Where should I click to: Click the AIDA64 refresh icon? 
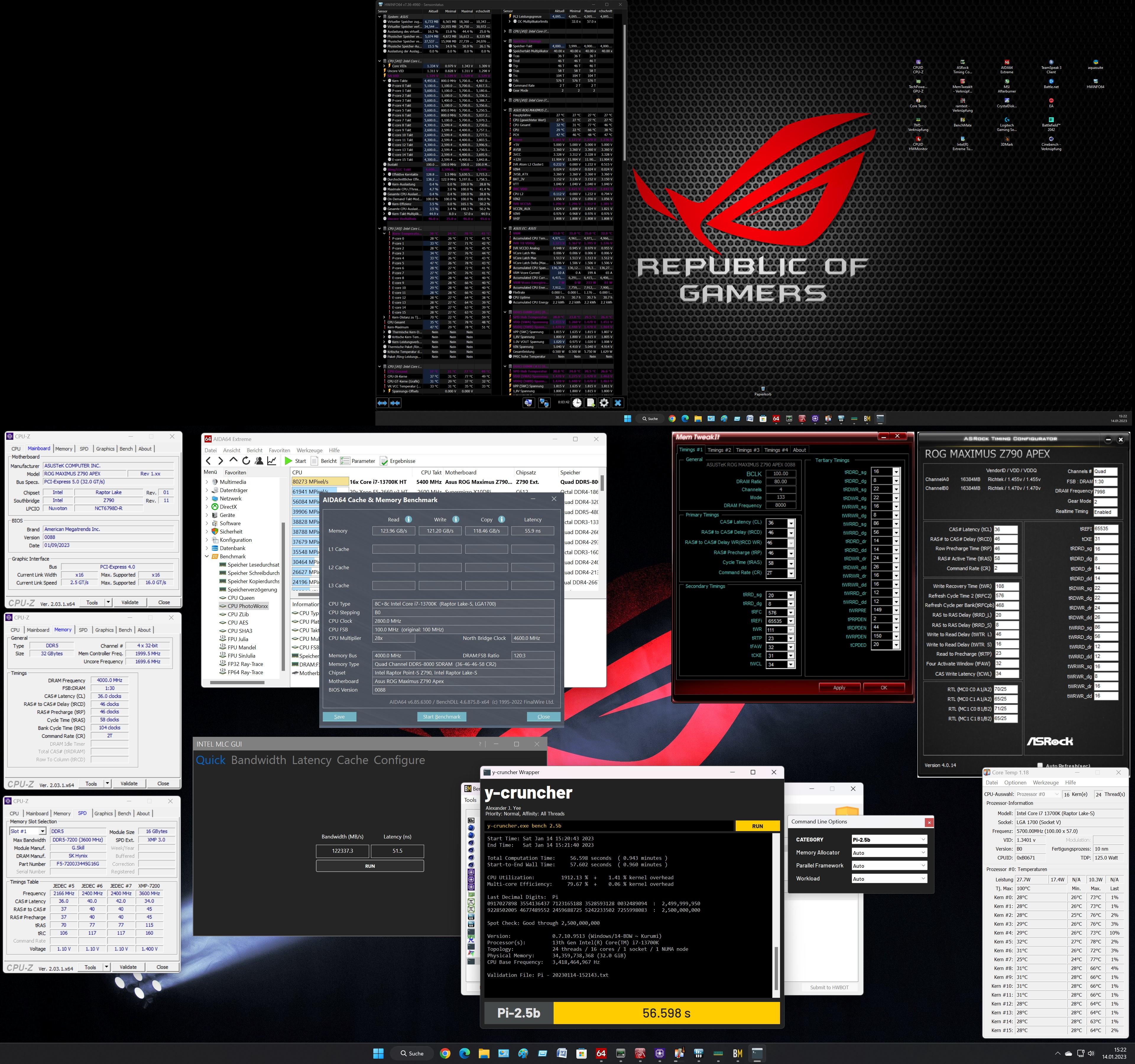246,461
